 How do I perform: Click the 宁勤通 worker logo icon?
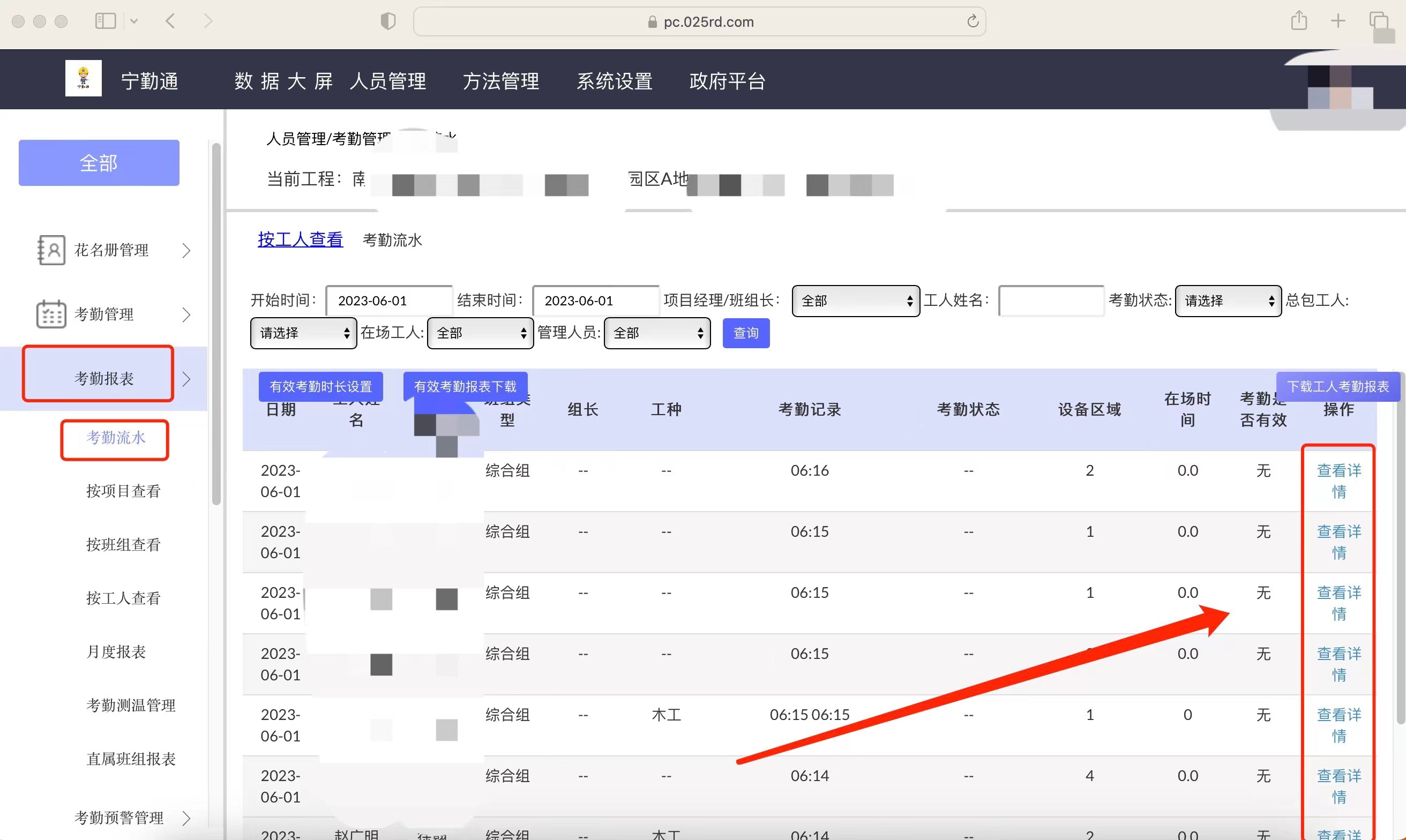pyautogui.click(x=83, y=78)
